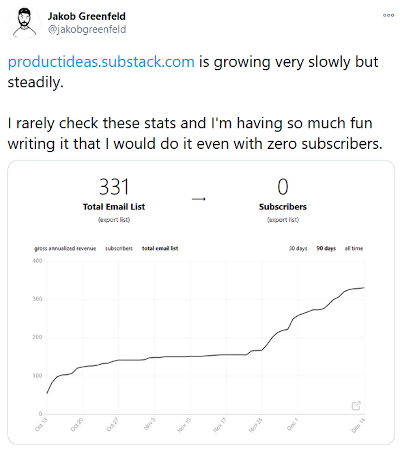Click the Jakob Greenfeld display name
Screen dimensions: 400x450
click(x=87, y=16)
